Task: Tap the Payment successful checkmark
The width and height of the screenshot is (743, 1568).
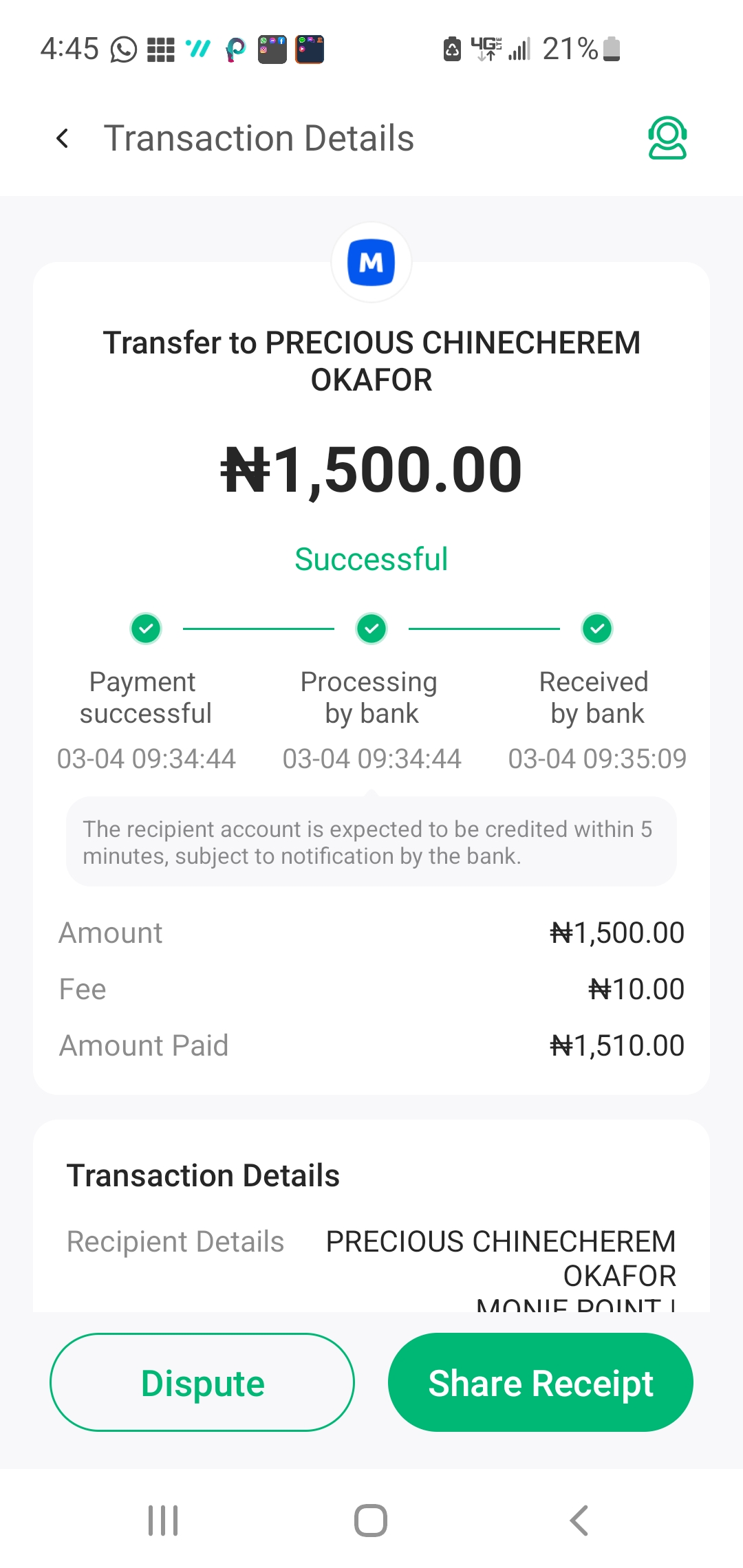Action: tap(146, 629)
